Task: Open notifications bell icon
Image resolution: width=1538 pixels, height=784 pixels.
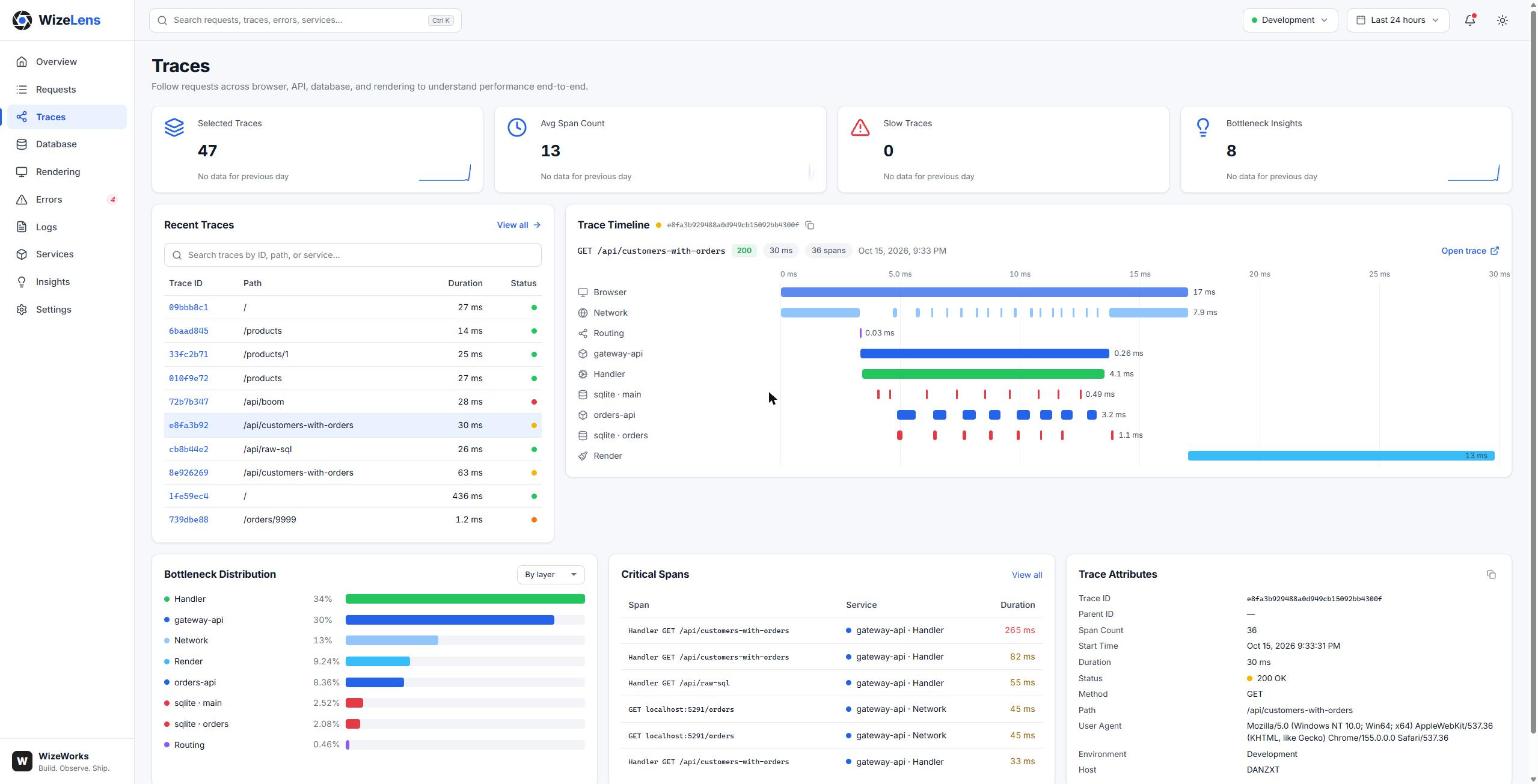Action: (1470, 20)
